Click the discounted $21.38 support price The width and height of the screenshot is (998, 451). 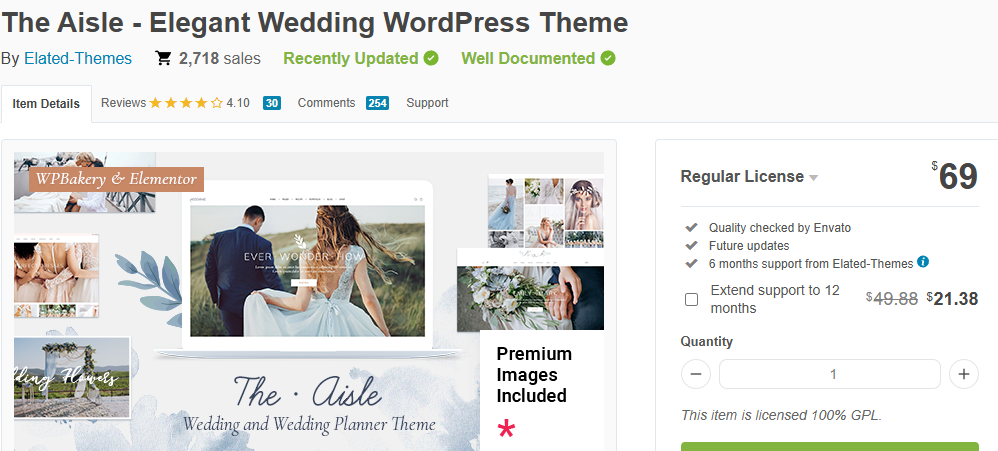pos(952,298)
